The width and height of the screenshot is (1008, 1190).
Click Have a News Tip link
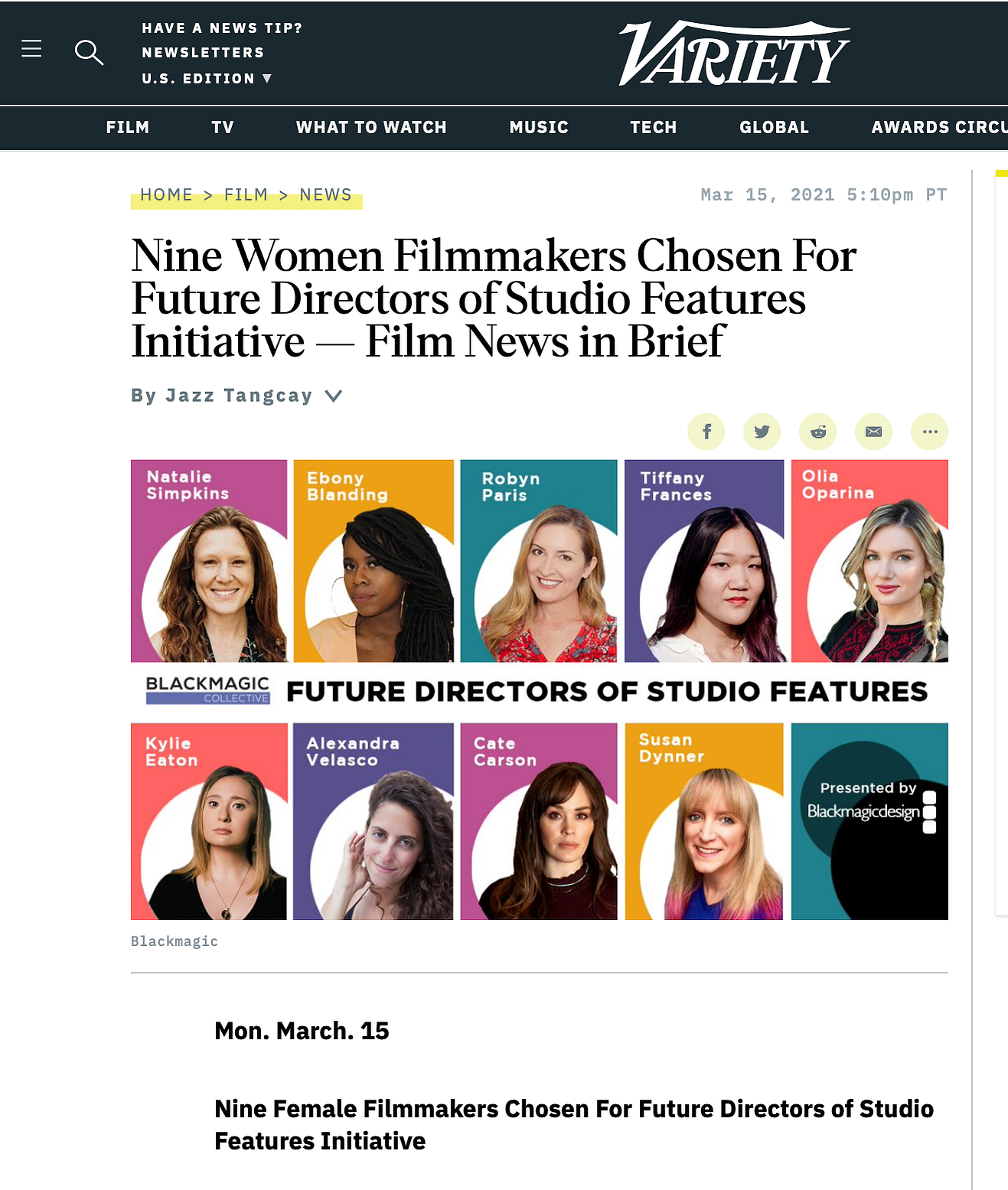tap(222, 28)
